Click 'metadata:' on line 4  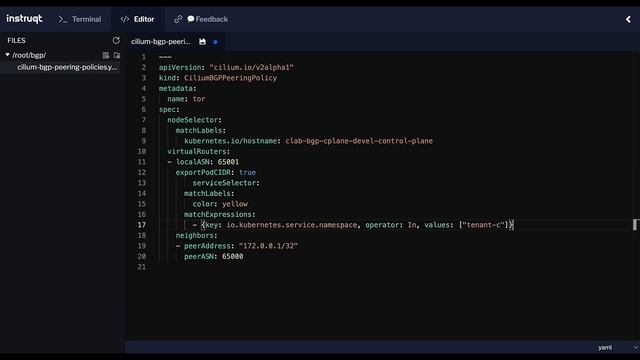pos(178,89)
